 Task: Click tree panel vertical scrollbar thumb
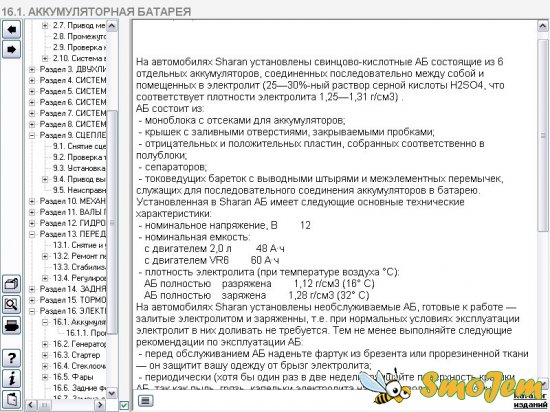click(112, 222)
